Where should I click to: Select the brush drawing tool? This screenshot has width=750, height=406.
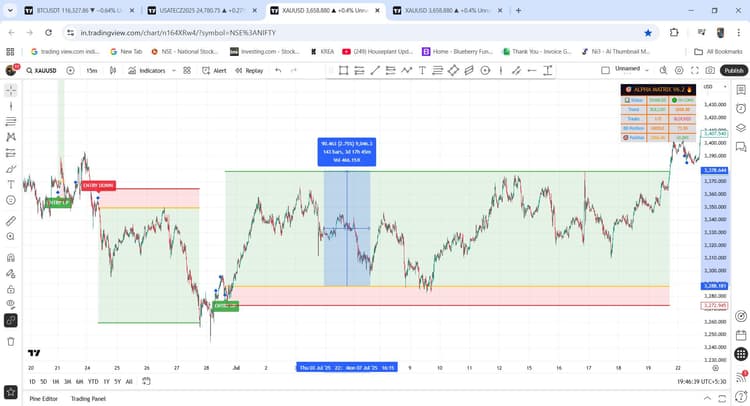tap(11, 169)
